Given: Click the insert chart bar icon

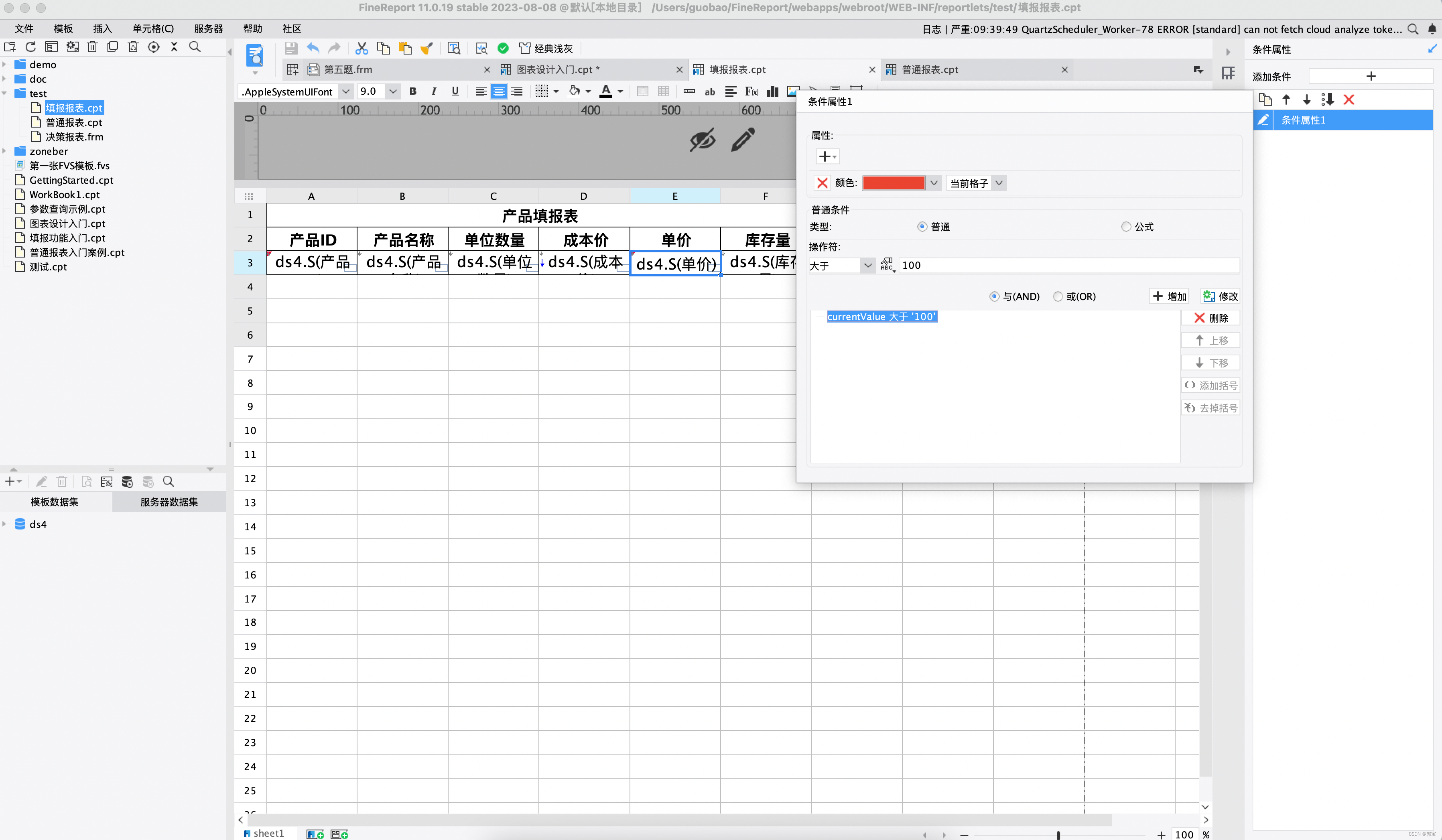Looking at the screenshot, I should coord(772,91).
